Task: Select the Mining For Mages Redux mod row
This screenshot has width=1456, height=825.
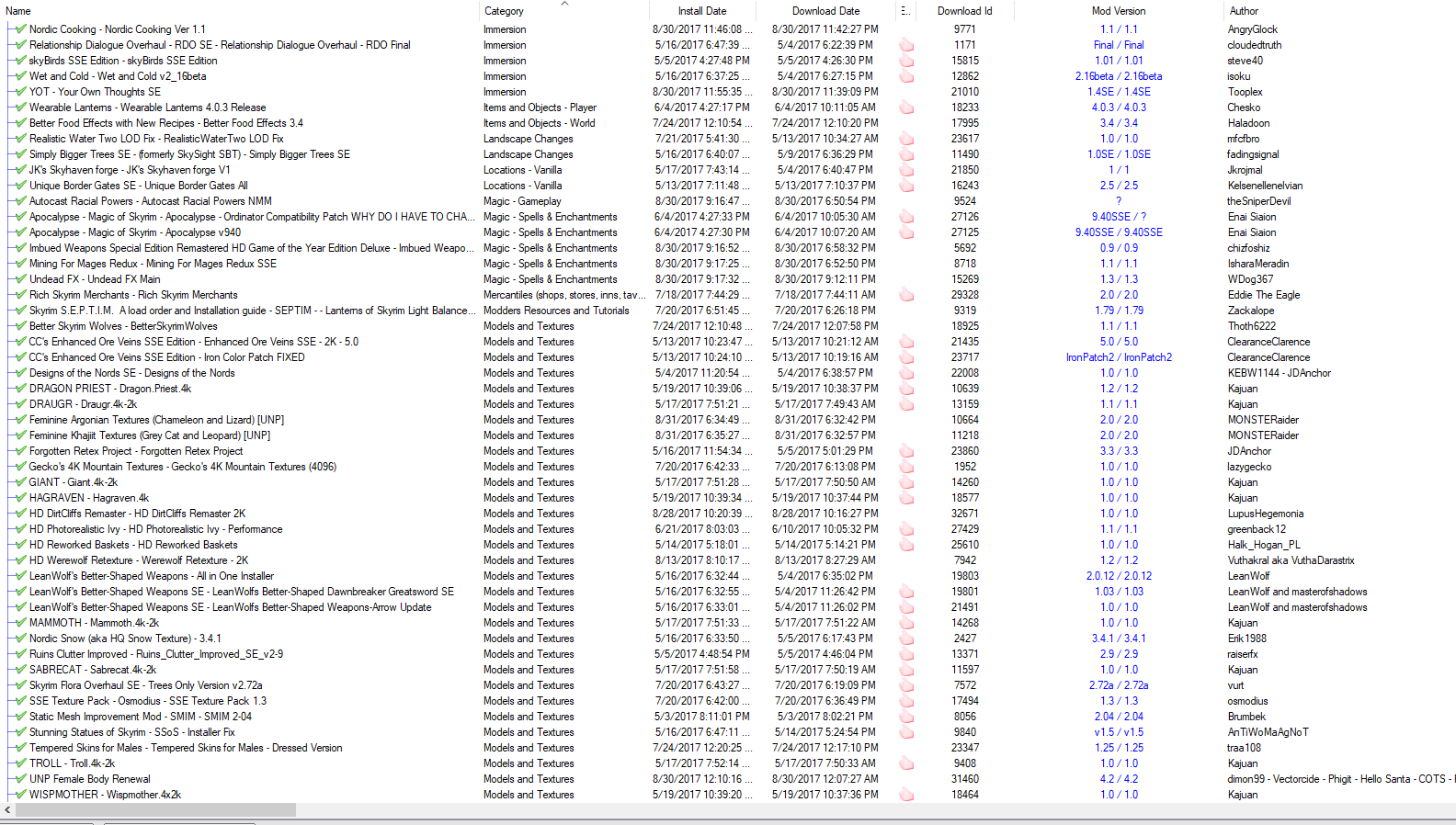Action: point(728,264)
